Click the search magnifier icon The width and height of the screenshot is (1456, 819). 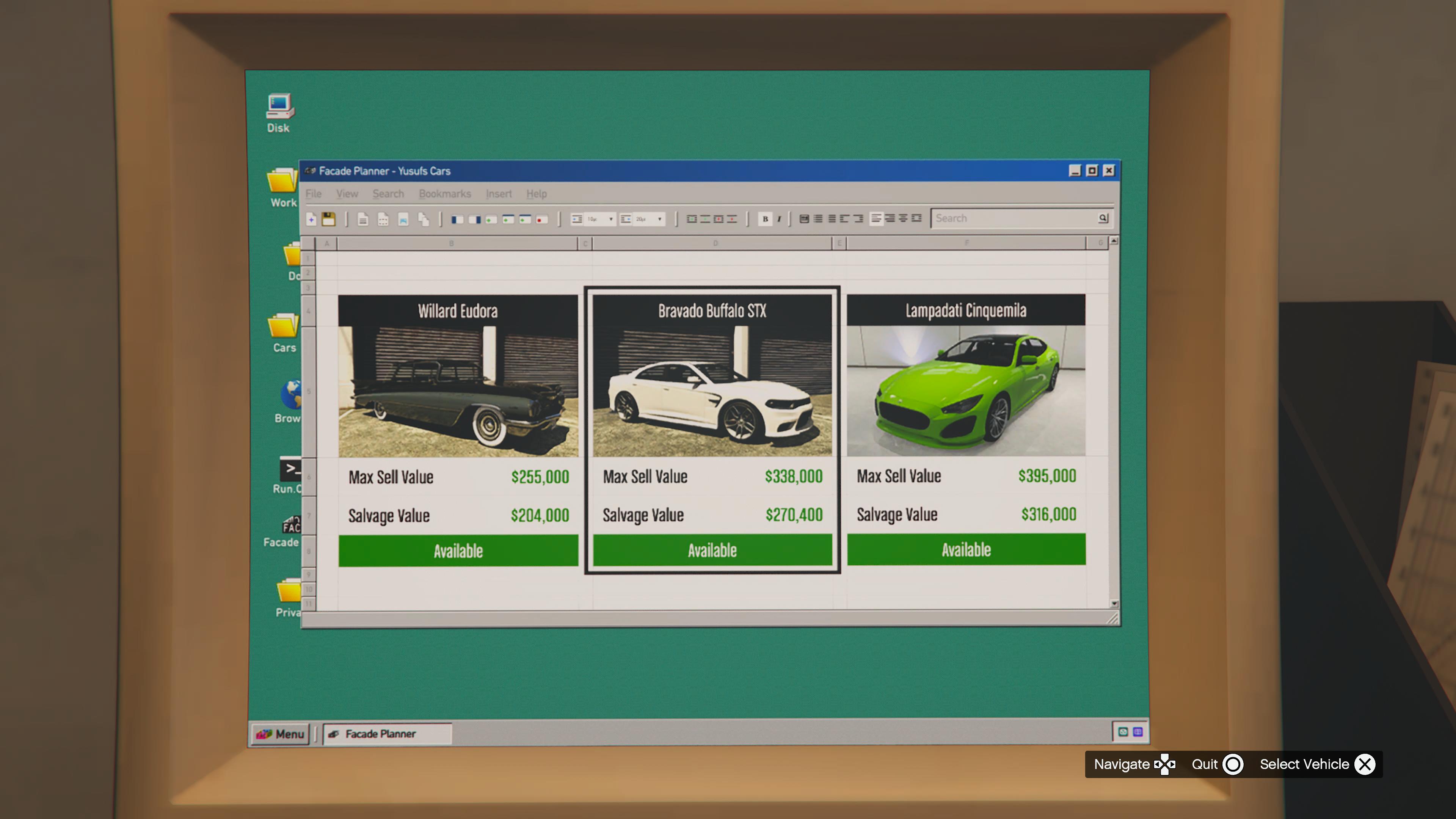(1103, 218)
